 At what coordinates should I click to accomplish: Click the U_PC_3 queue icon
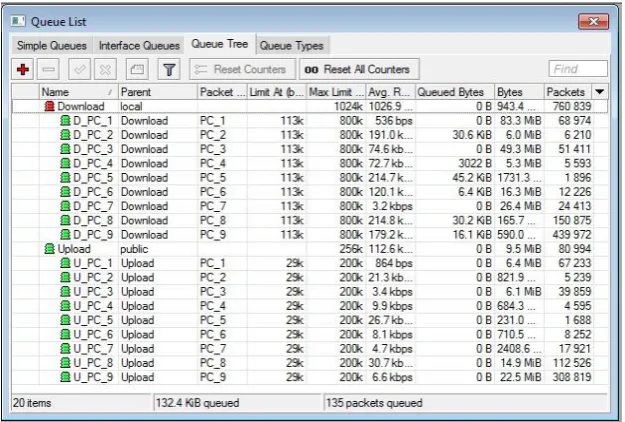pyautogui.click(x=65, y=292)
